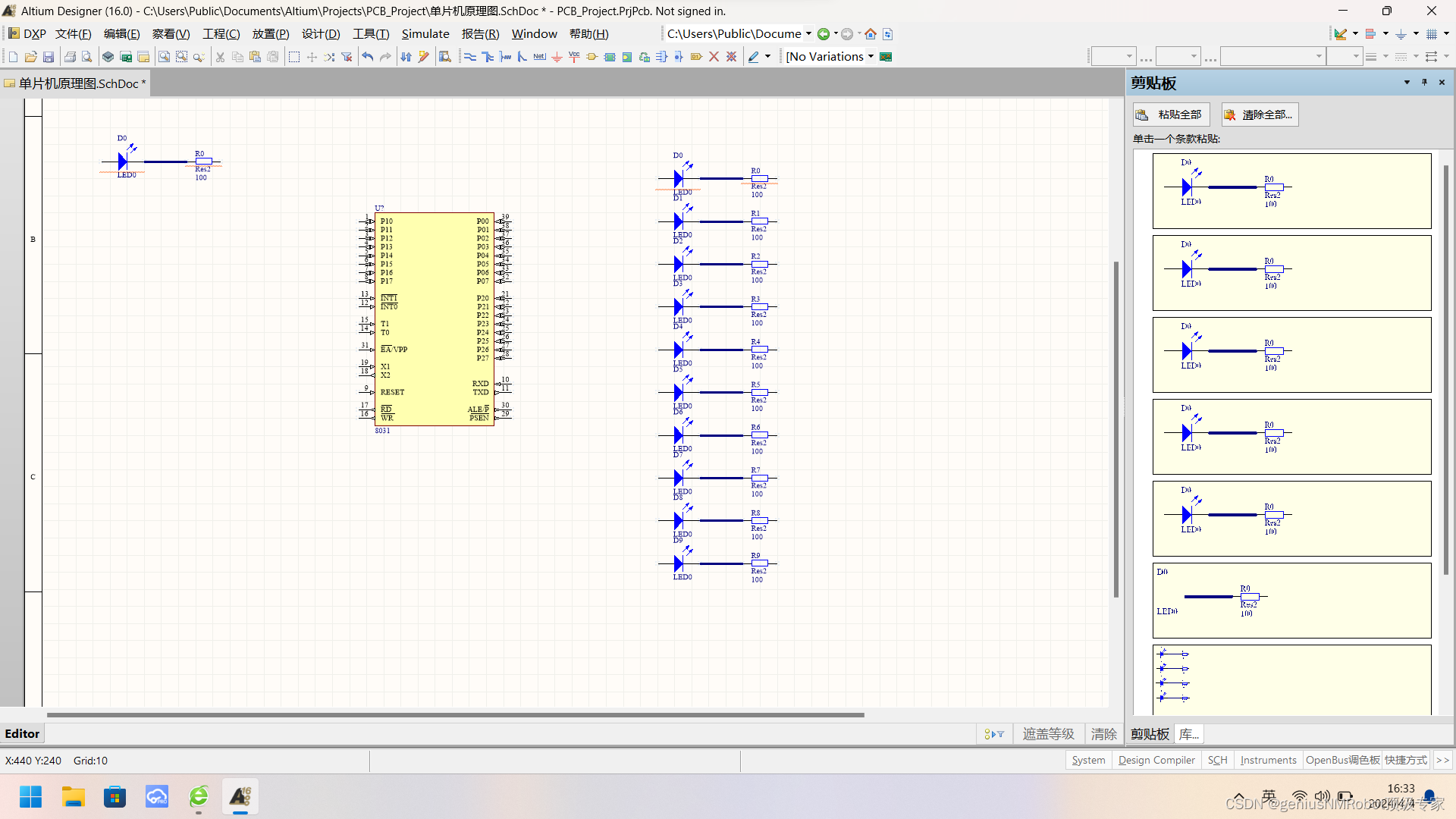Save the current schematic document
Viewport: 1456px width, 819px height.
point(48,56)
